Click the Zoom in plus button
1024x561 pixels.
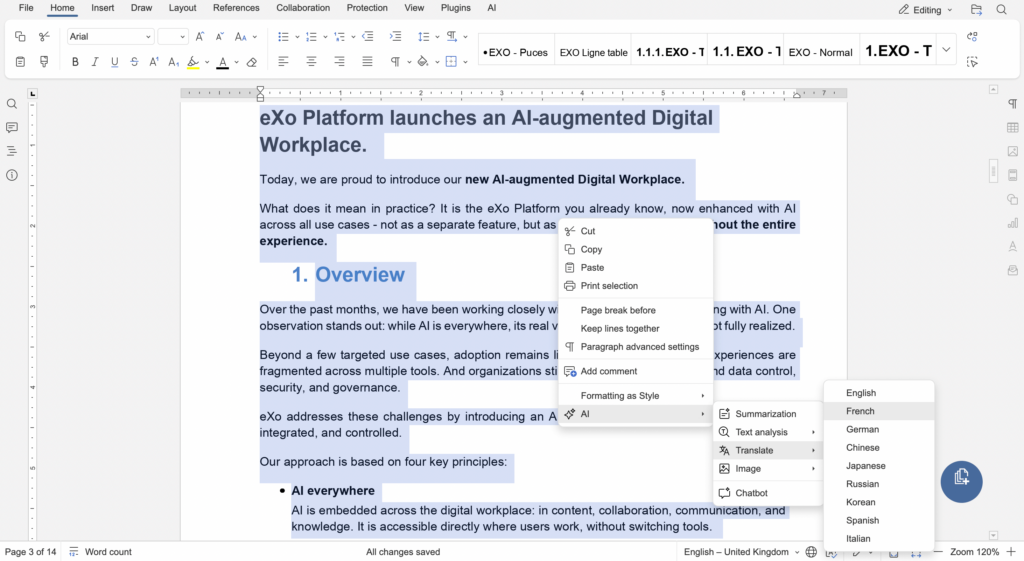click(x=1012, y=552)
